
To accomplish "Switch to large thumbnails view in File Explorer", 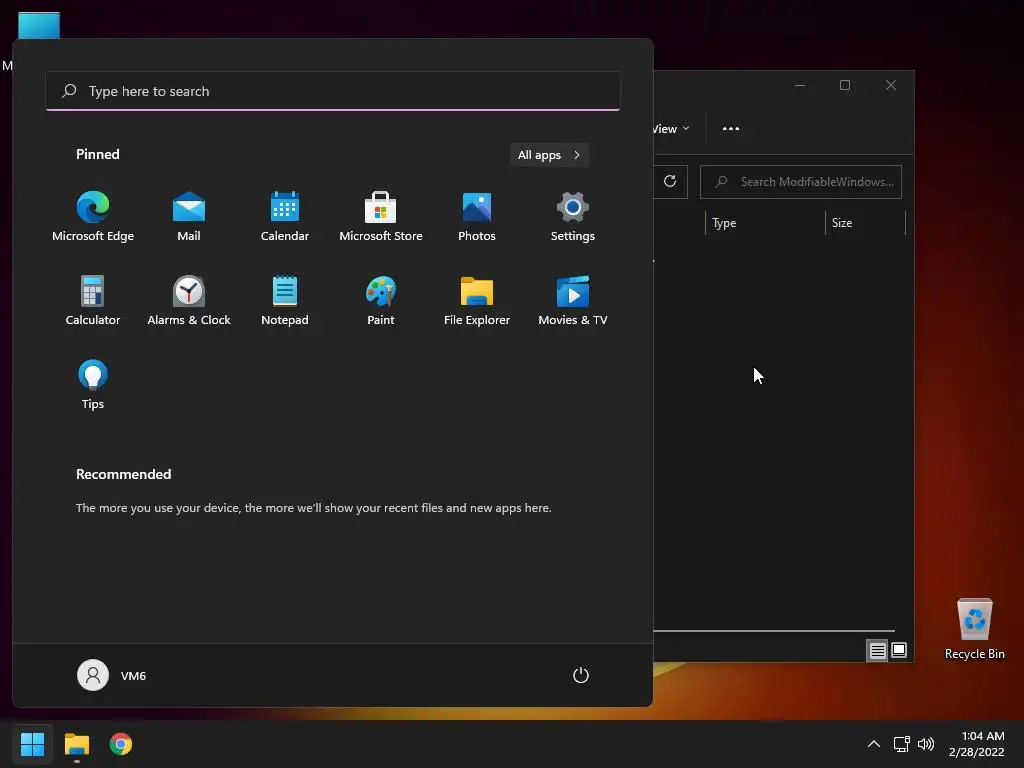I will [899, 650].
